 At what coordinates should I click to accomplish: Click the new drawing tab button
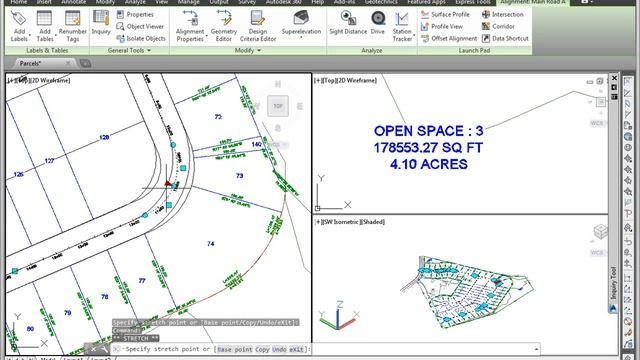[85, 63]
